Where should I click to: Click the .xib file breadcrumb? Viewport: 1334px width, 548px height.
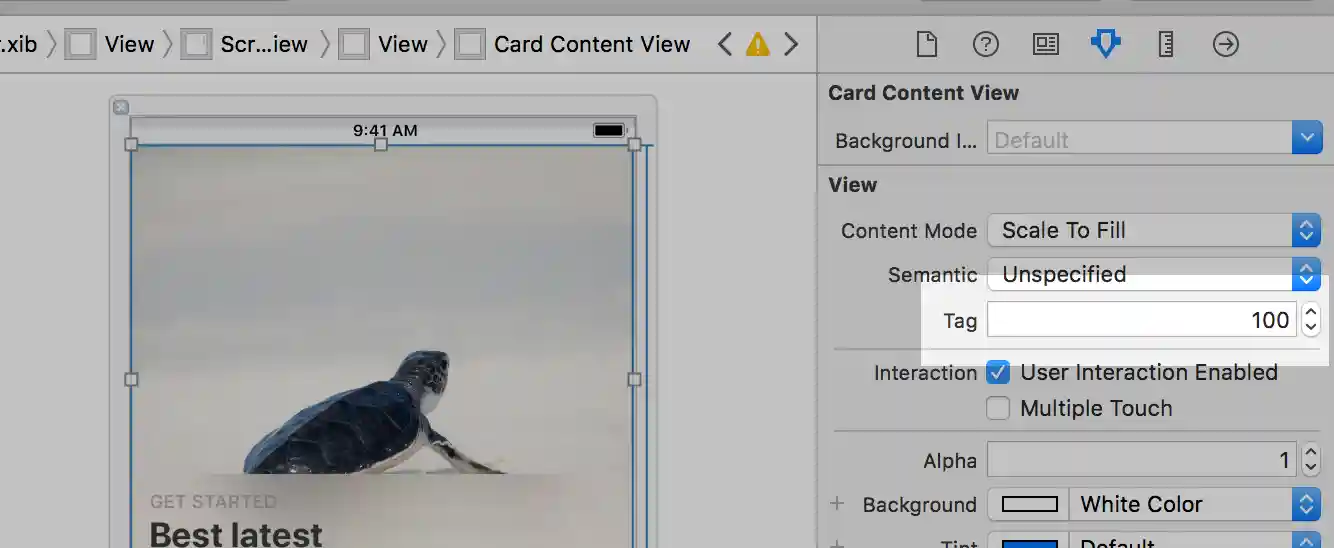(x=18, y=44)
